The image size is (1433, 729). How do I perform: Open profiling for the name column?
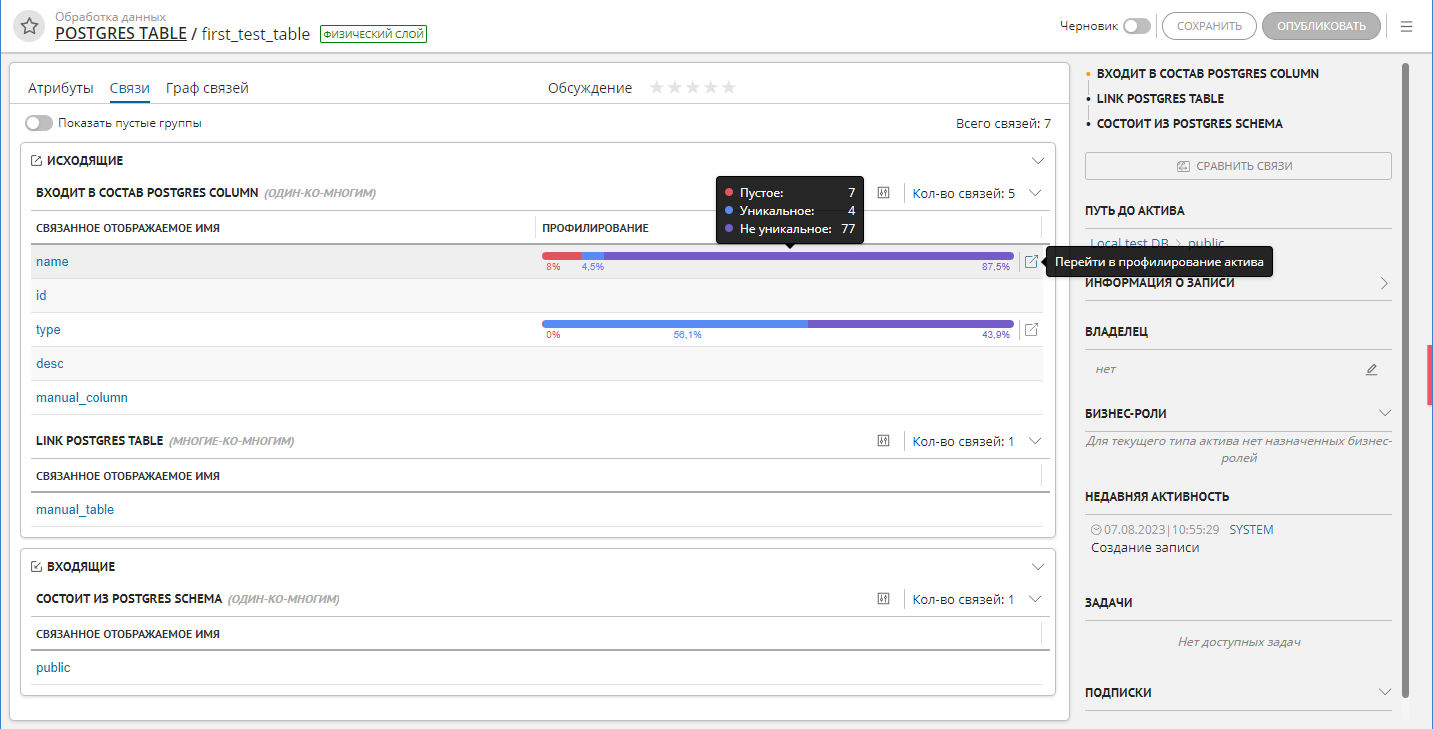[1031, 262]
